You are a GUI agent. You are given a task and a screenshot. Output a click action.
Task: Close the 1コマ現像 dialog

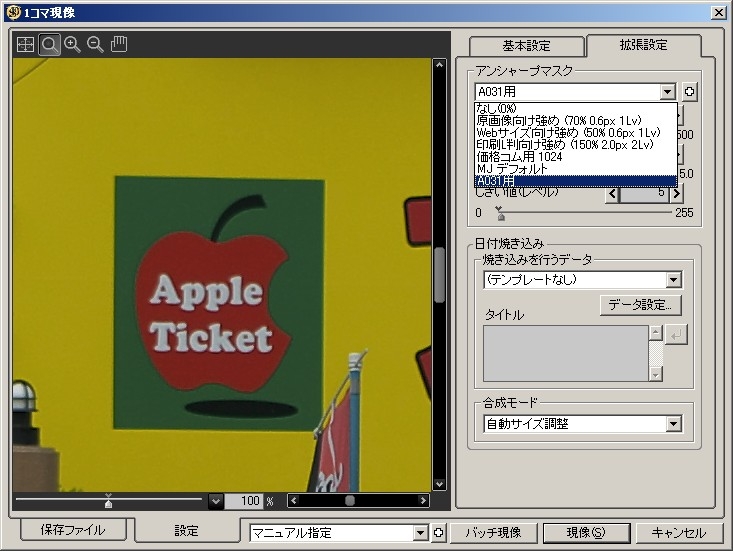click(719, 13)
